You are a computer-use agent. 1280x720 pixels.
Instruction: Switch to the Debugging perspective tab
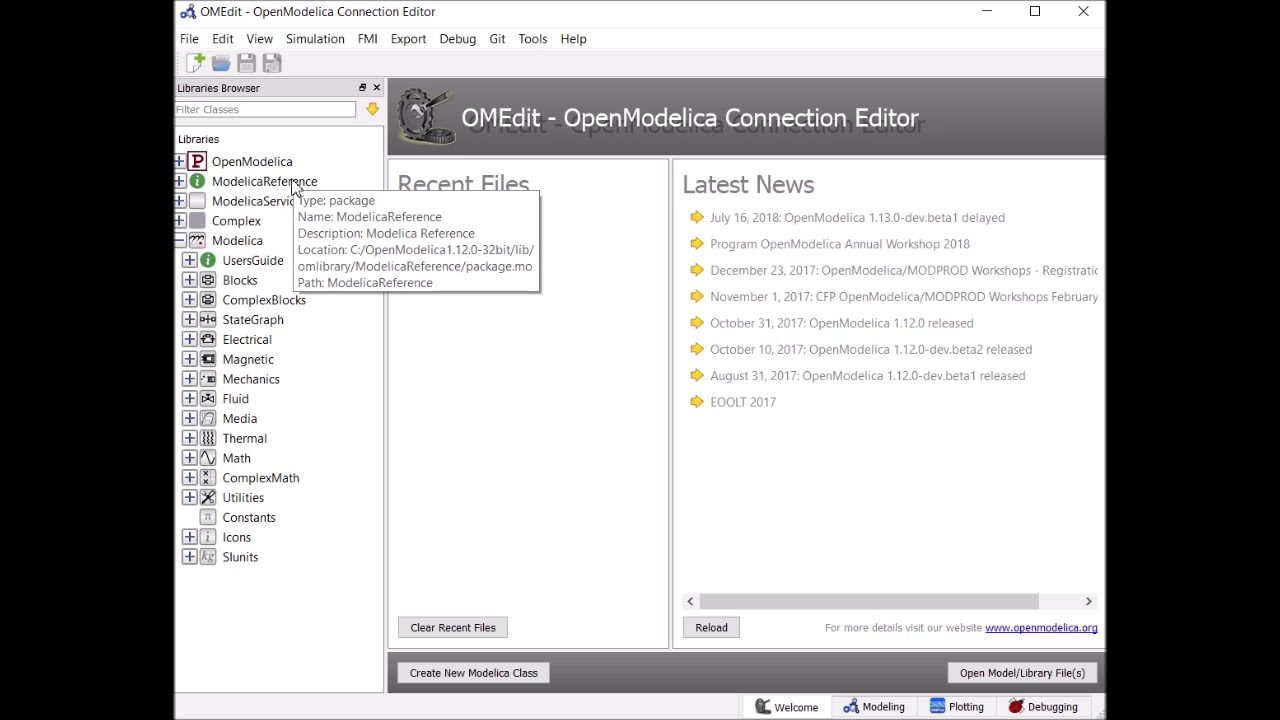pyautogui.click(x=1043, y=707)
